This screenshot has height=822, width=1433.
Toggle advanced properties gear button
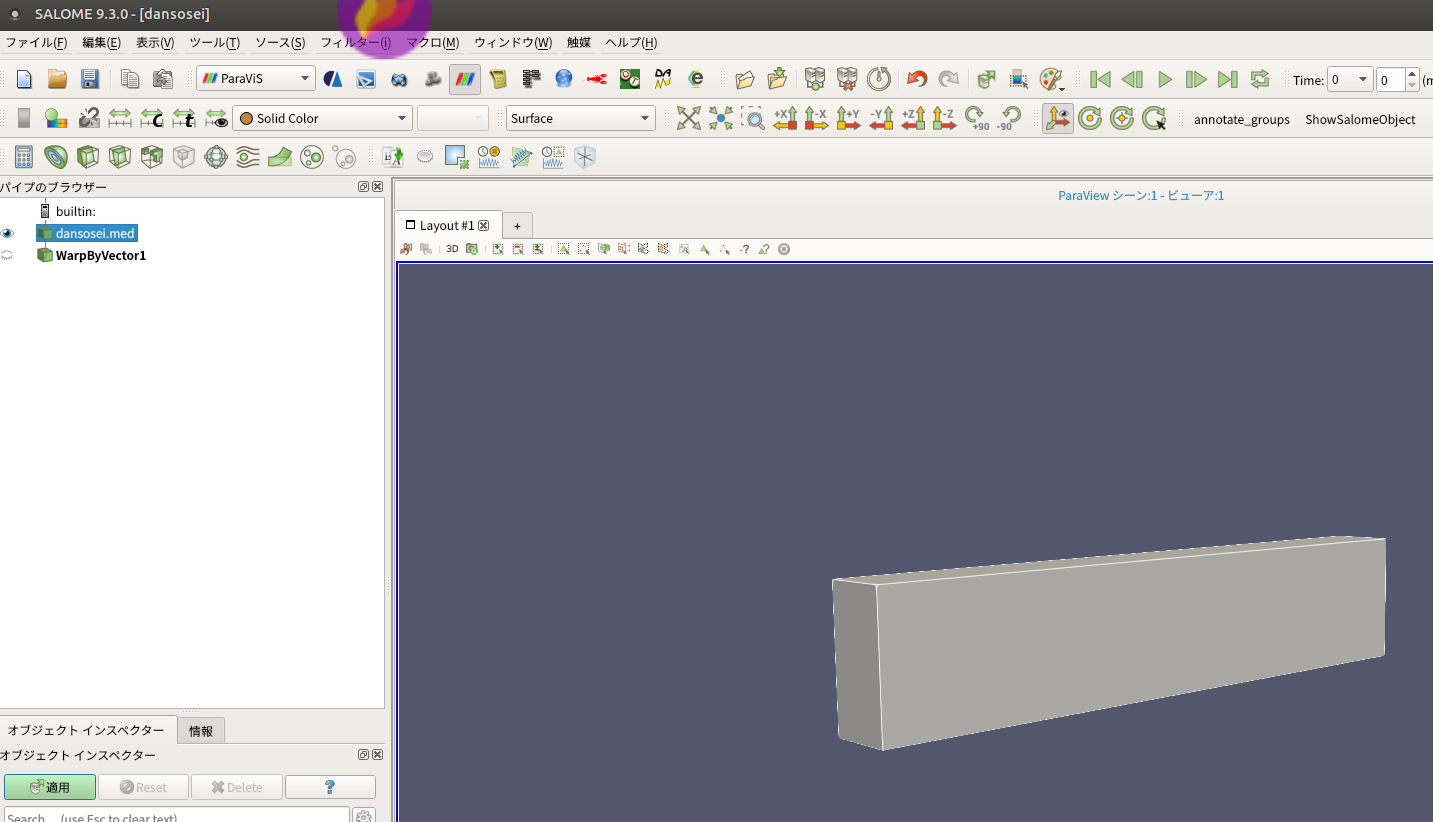coord(364,816)
